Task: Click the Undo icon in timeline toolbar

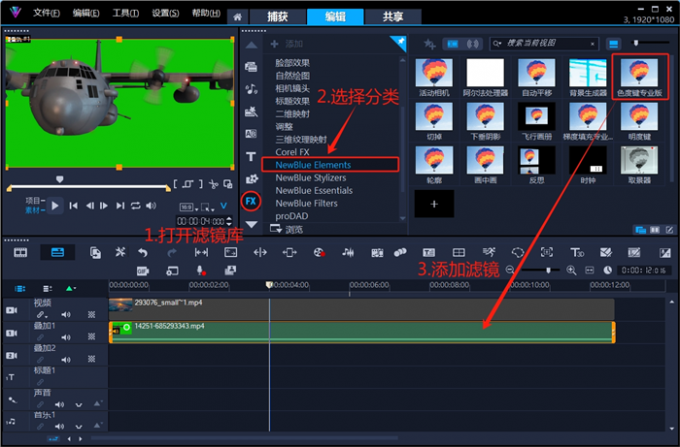Action: click(x=143, y=252)
